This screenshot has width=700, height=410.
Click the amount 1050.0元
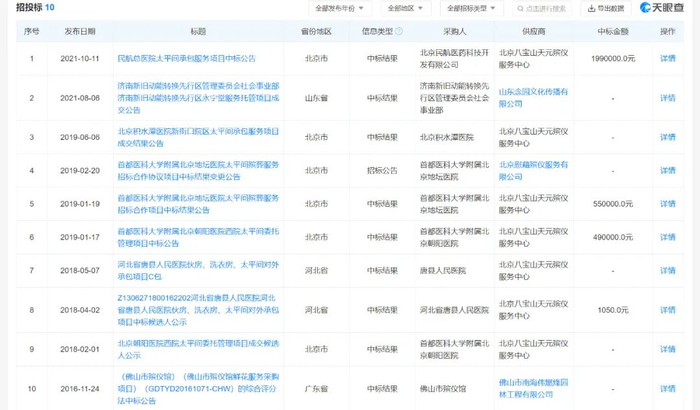pos(613,310)
